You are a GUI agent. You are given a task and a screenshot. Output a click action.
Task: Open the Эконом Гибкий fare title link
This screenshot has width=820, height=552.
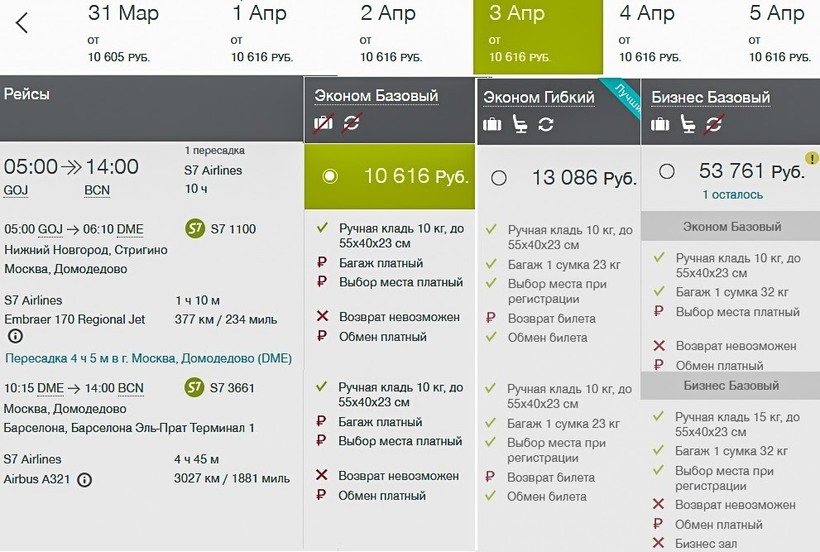(539, 97)
